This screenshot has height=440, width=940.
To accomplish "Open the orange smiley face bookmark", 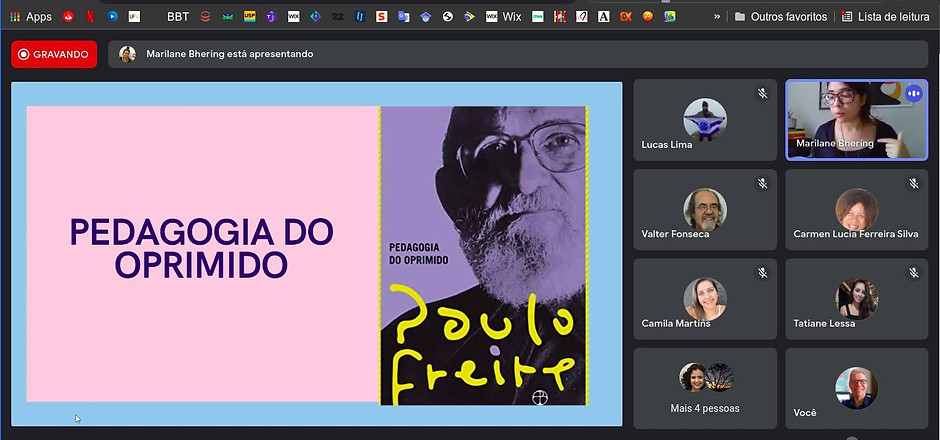I will 647,17.
